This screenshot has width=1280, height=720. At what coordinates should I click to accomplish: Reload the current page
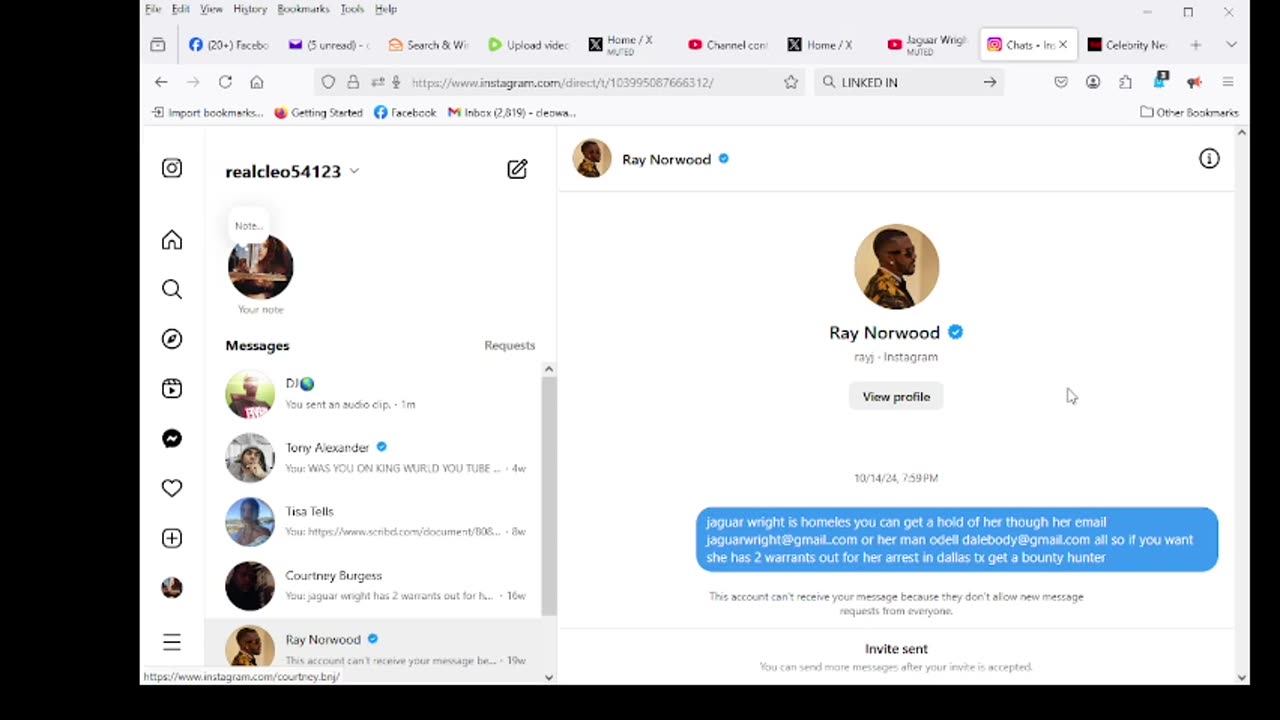225,82
